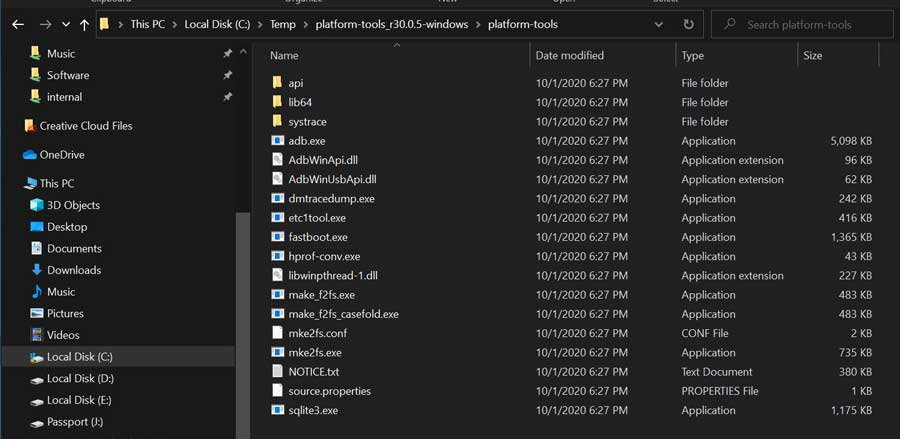The image size is (900, 439).
Task: Select the AdbWinUsbApi.dll file icon
Action: [278, 179]
